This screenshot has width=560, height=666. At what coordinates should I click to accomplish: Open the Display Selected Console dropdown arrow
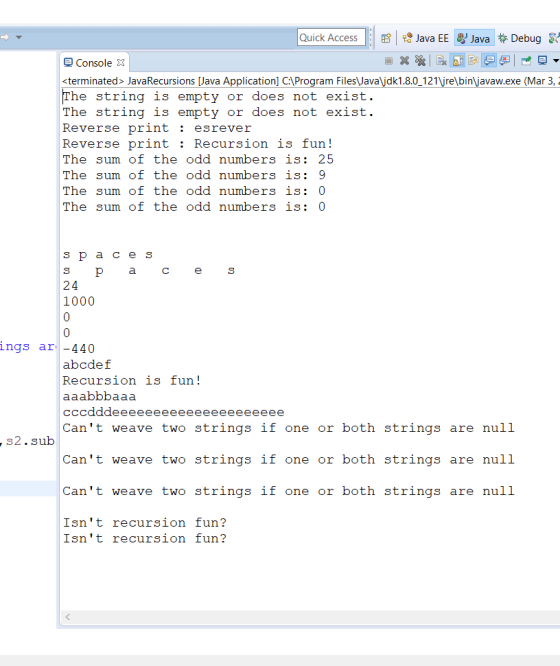(x=555, y=61)
